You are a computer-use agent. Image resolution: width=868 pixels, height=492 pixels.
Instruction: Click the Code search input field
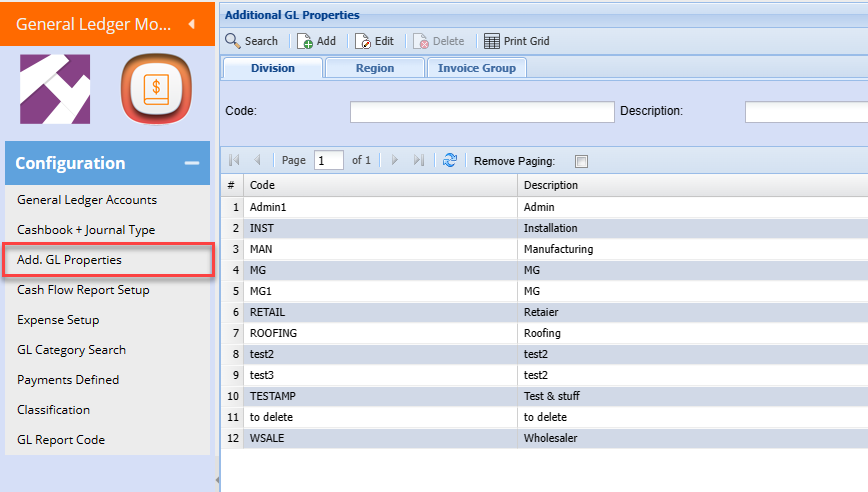click(x=482, y=111)
